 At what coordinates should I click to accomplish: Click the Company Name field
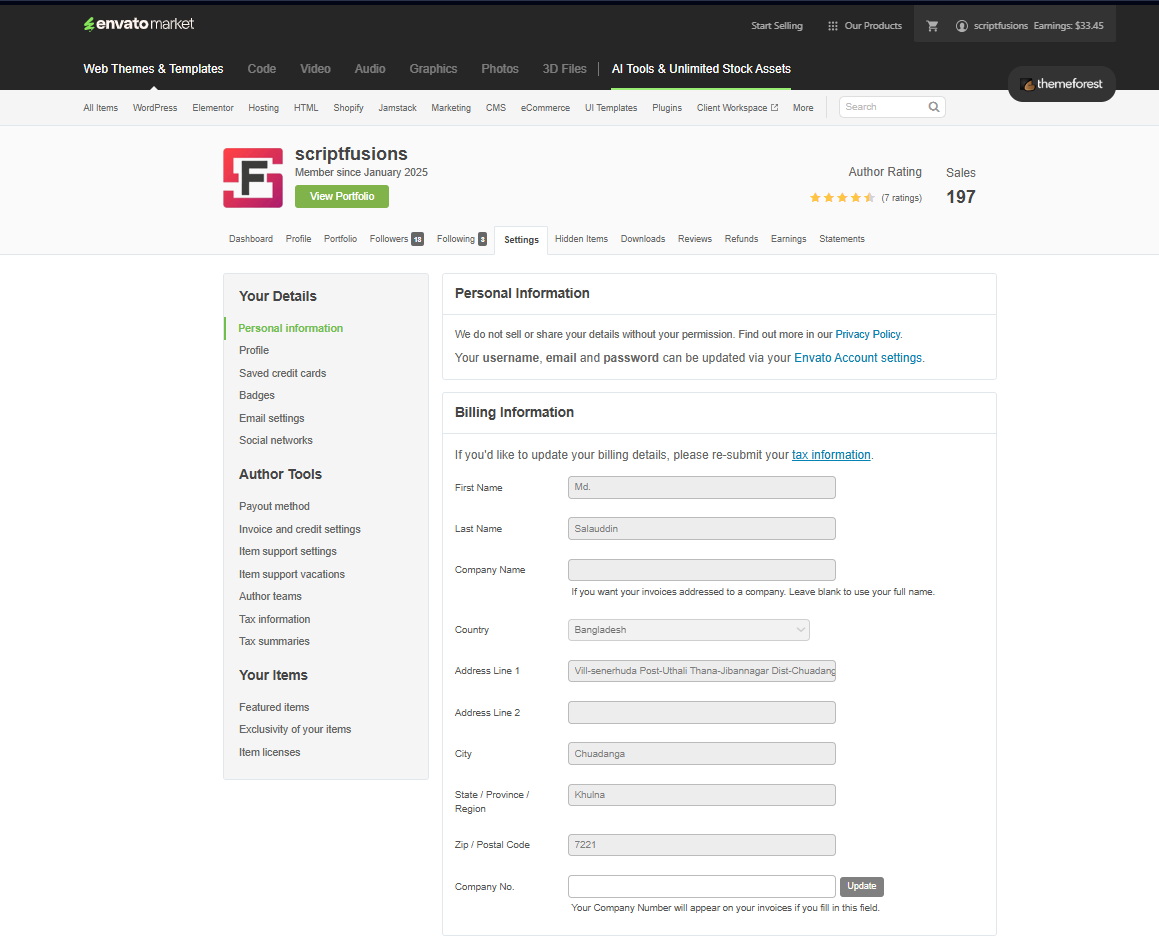coord(701,570)
